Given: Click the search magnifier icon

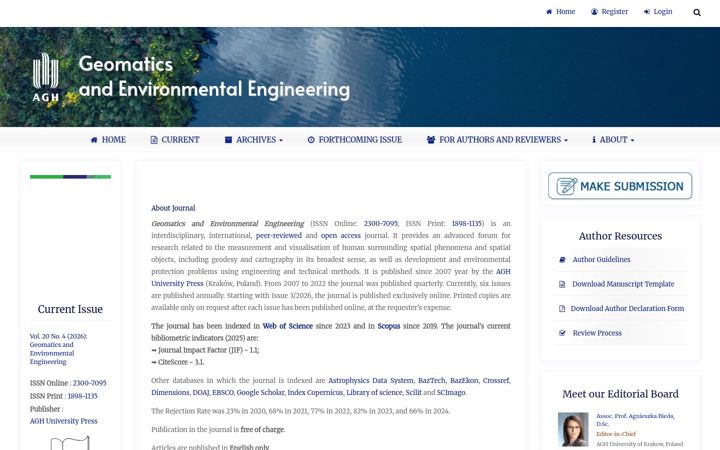Looking at the screenshot, I should pyautogui.click(x=697, y=12).
